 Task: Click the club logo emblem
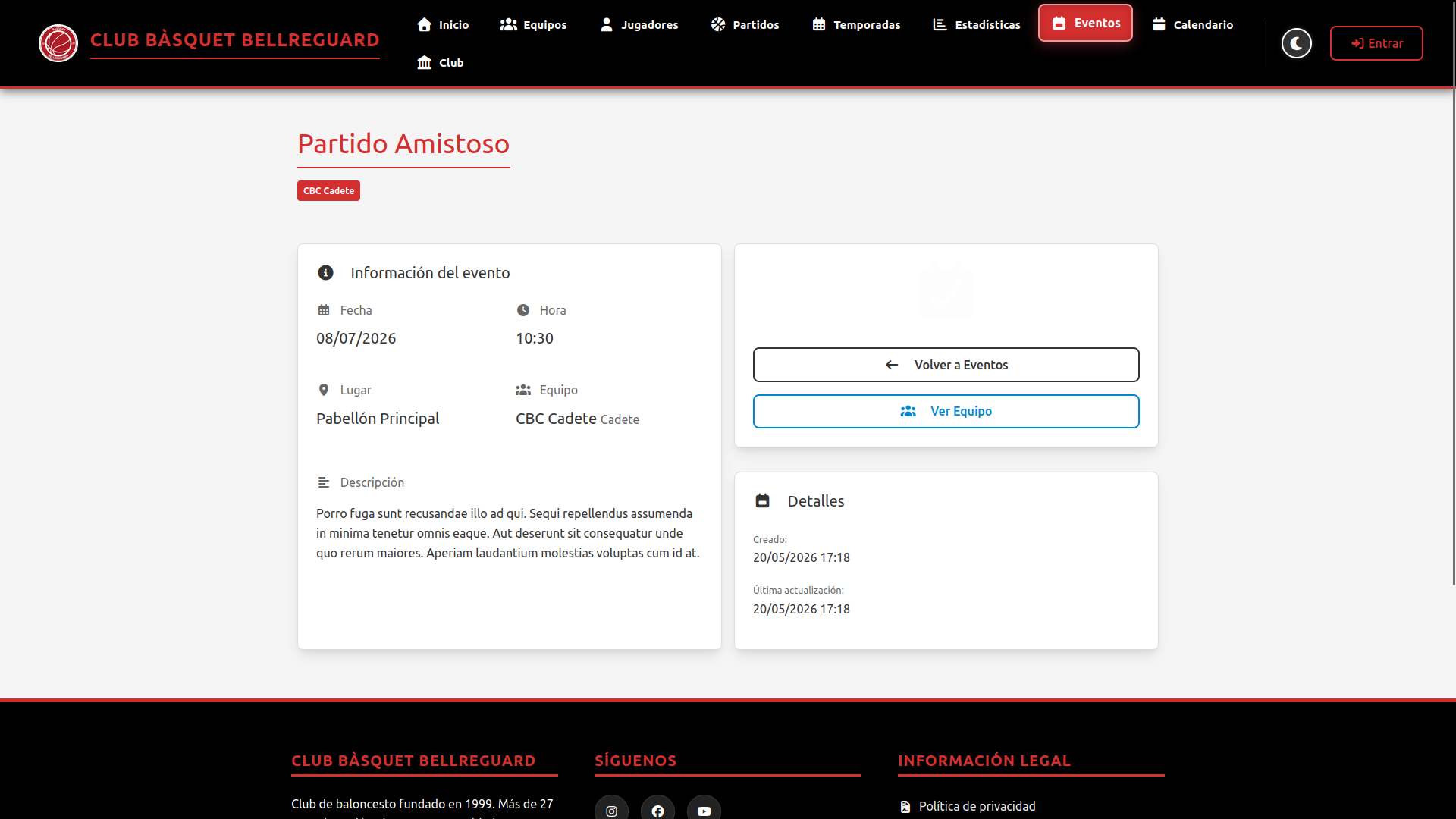pyautogui.click(x=58, y=43)
